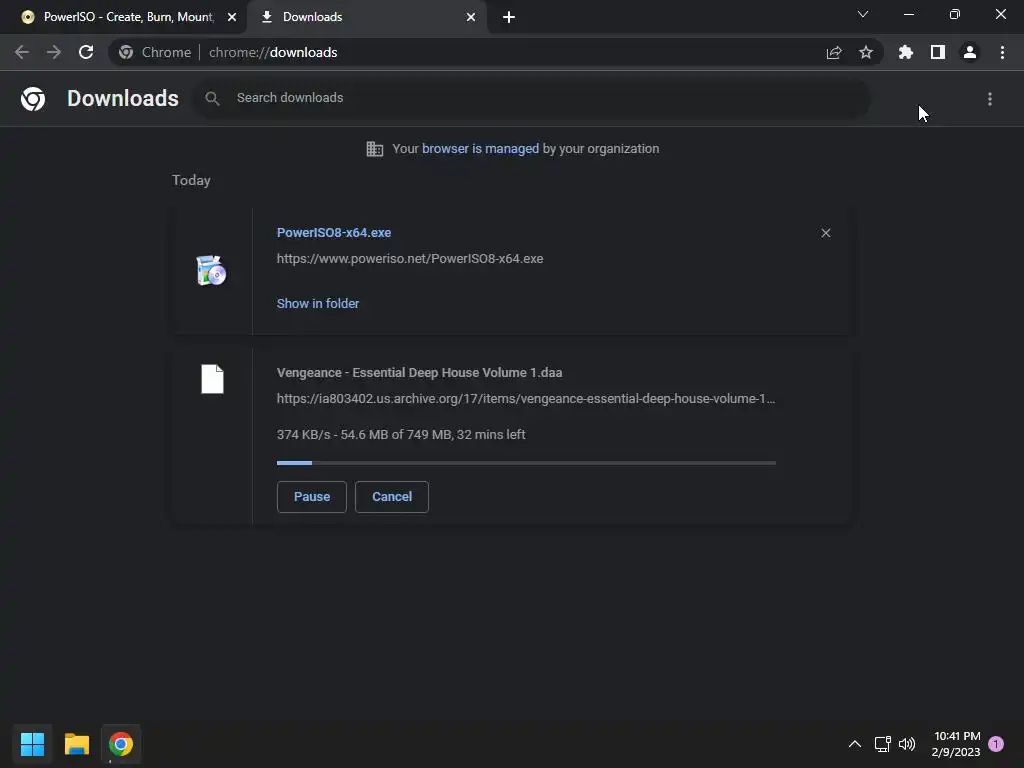Show hidden system tray icons
The height and width of the screenshot is (768, 1024).
(854, 744)
